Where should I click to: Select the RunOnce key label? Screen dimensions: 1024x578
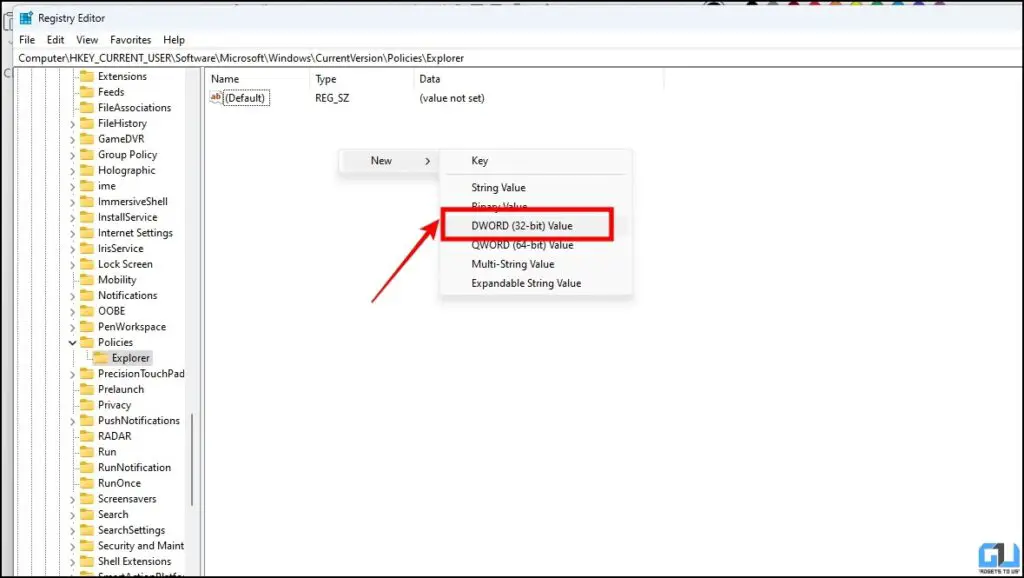pyautogui.click(x=120, y=483)
